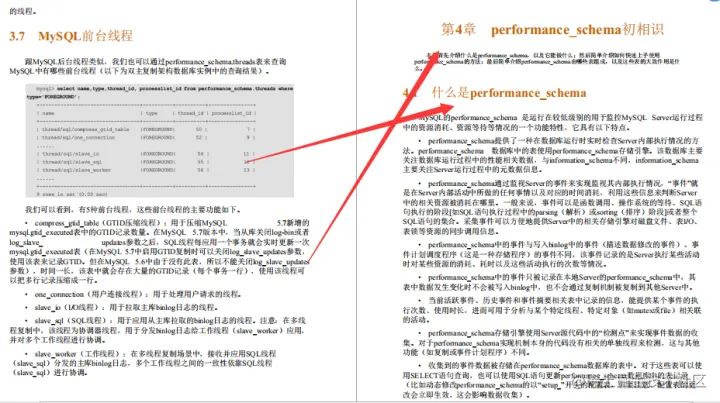Viewport: 720px width, 403px height.
Task: Click the thread_id value "50"
Action: (x=199, y=129)
